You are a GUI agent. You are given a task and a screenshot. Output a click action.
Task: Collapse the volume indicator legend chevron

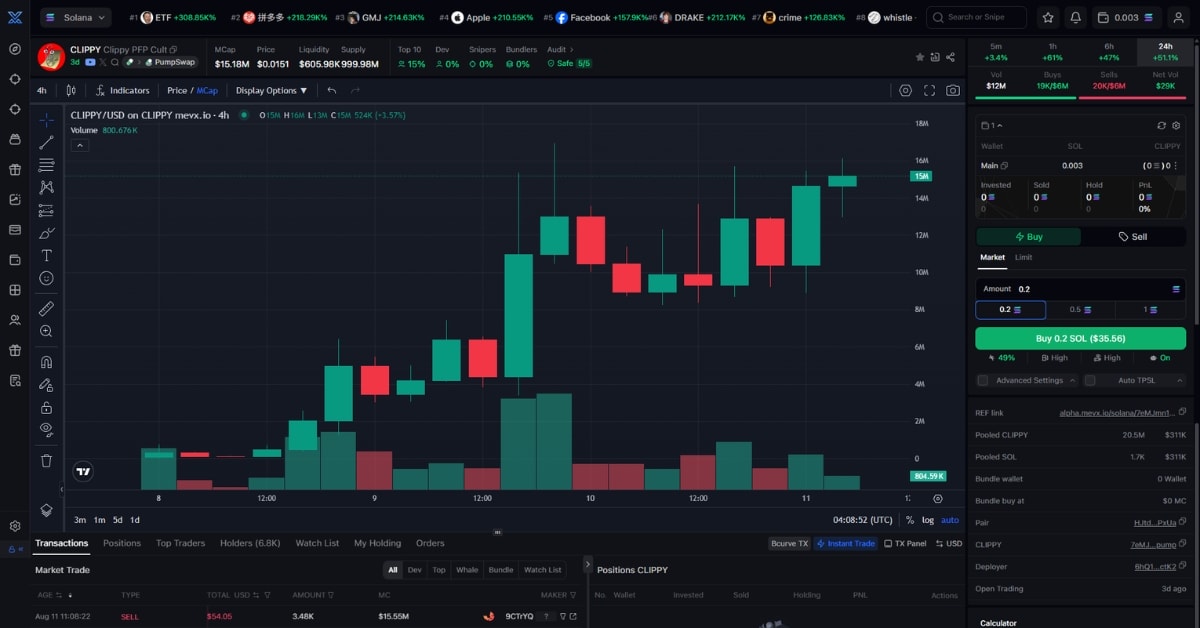tap(79, 145)
